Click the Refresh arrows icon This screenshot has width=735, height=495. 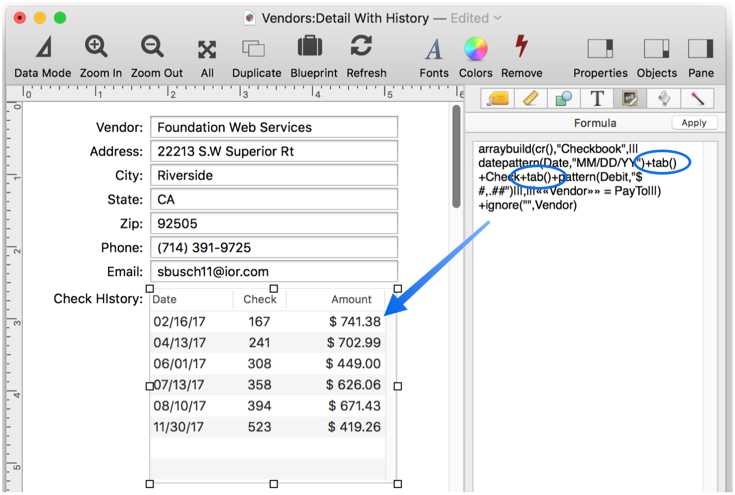pos(362,48)
